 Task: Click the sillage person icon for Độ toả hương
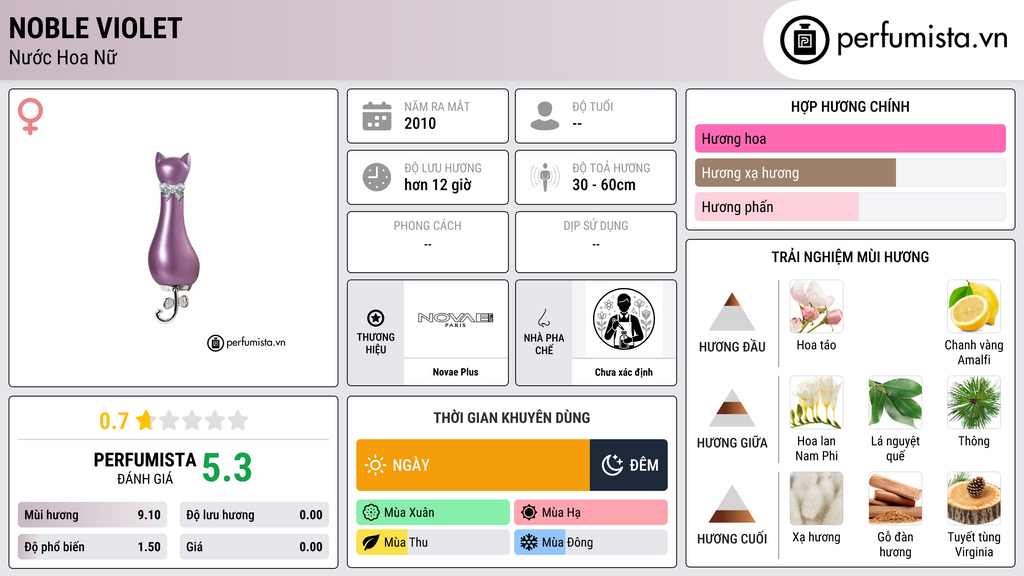point(545,177)
